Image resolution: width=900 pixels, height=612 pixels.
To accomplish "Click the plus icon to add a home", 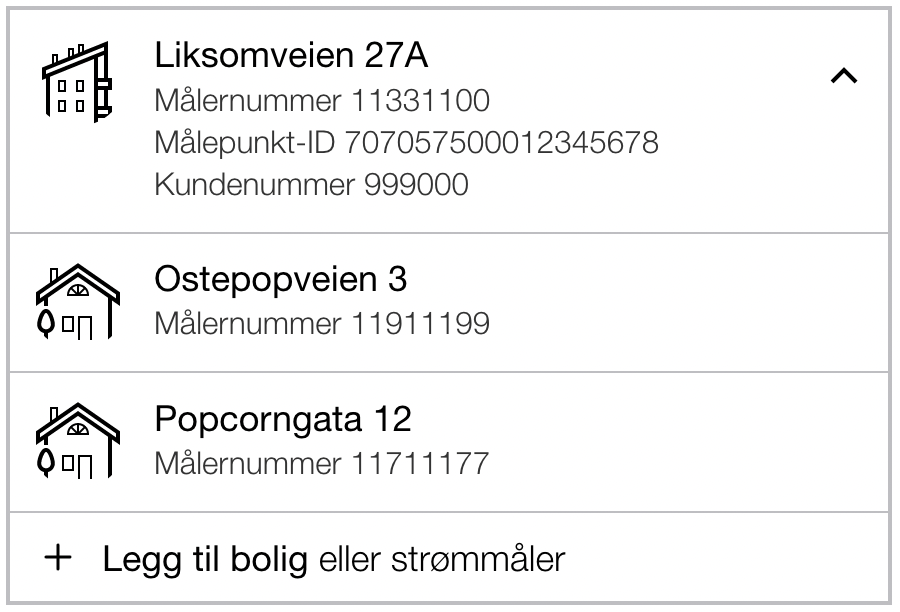I will 58,558.
